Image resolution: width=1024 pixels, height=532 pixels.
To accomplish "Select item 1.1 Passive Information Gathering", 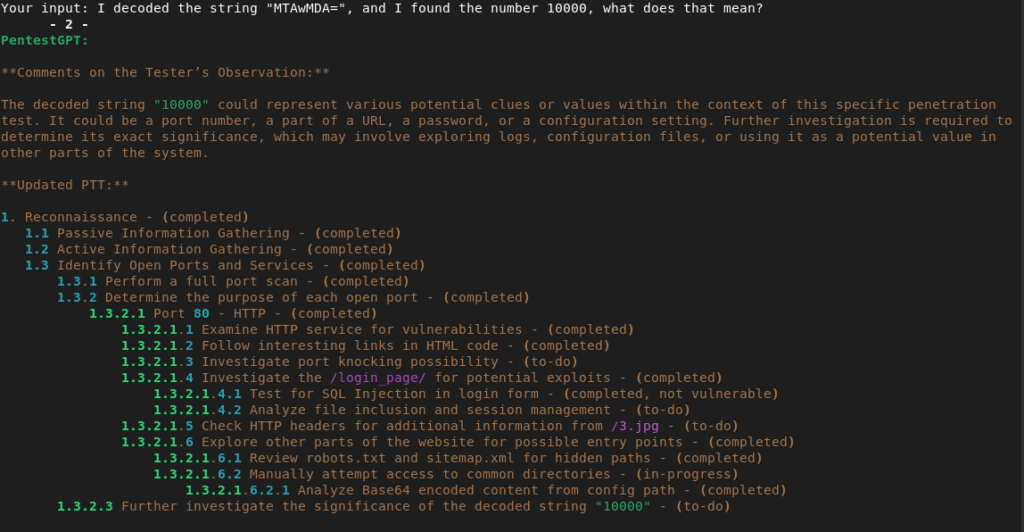I will coord(213,233).
